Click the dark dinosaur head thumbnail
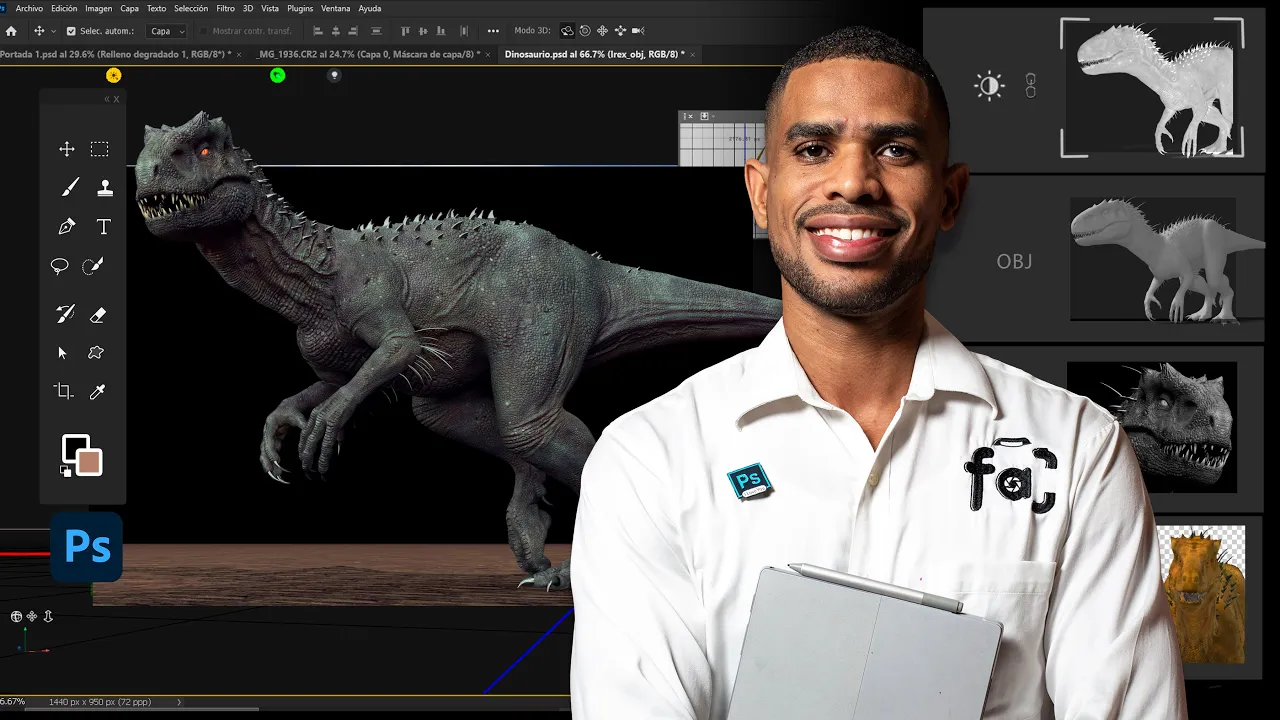 point(1152,425)
